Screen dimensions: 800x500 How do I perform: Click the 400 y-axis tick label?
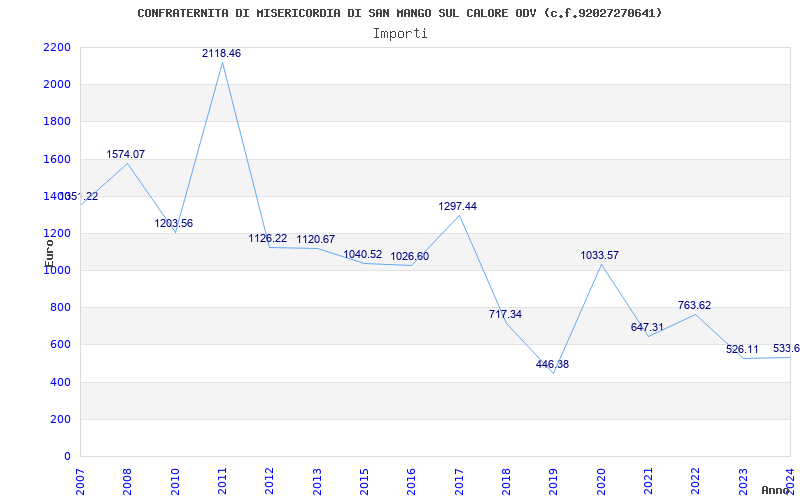tap(61, 382)
